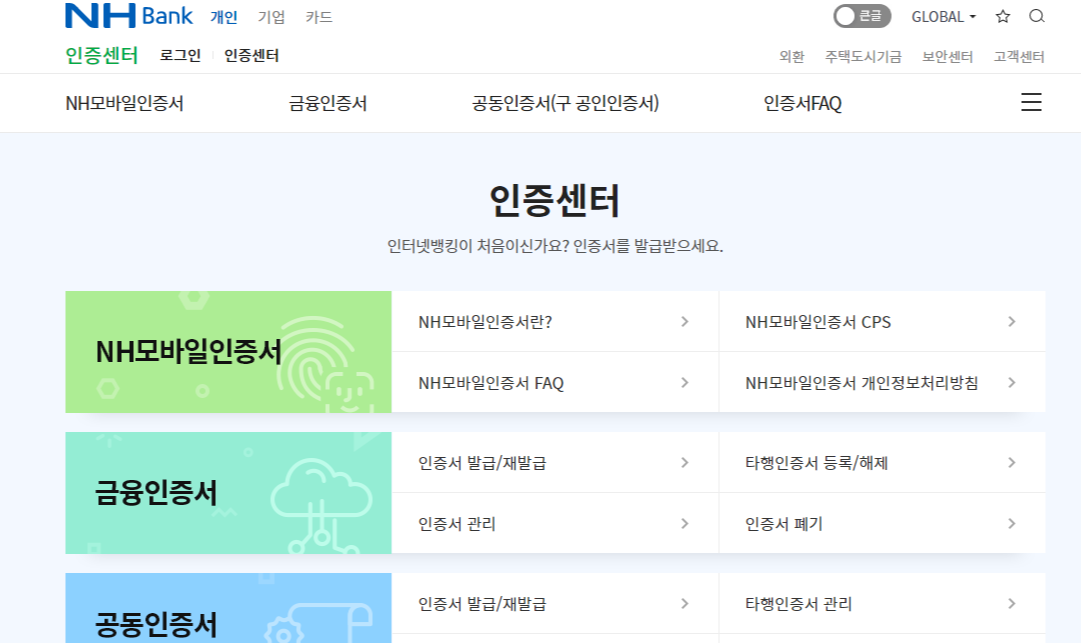Select the 카드 tab

pyautogui.click(x=319, y=17)
